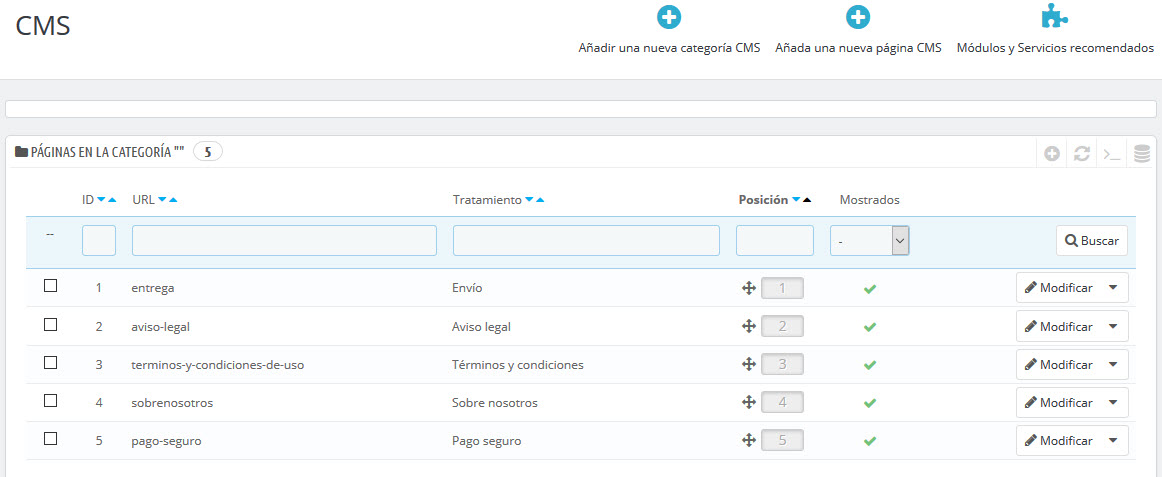Sort ID column ascending arrow
1162x477 pixels.
point(112,200)
